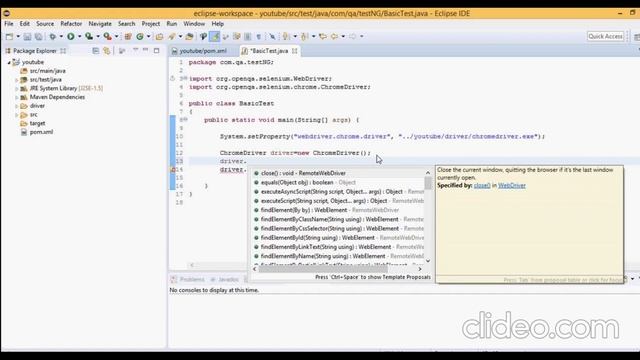Click the Forward navigation arrow icon
This screenshot has height=360, width=640.
352,36
